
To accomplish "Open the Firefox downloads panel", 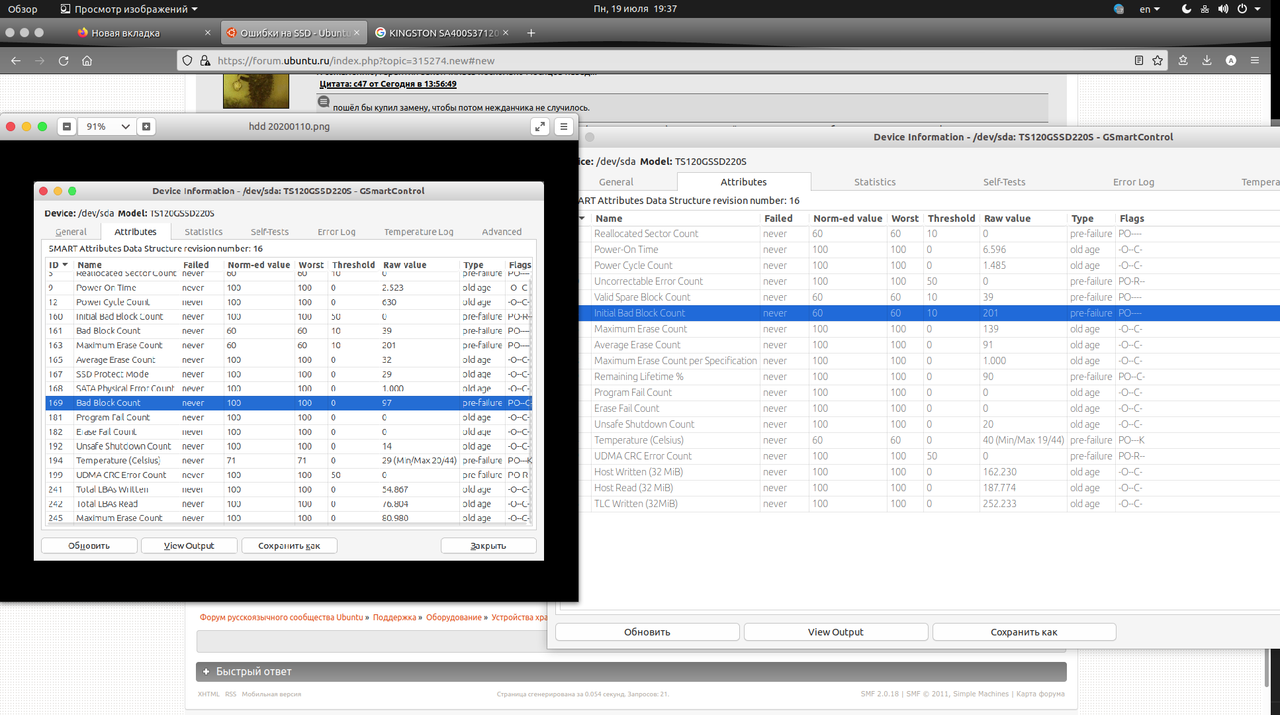I will point(1207,61).
